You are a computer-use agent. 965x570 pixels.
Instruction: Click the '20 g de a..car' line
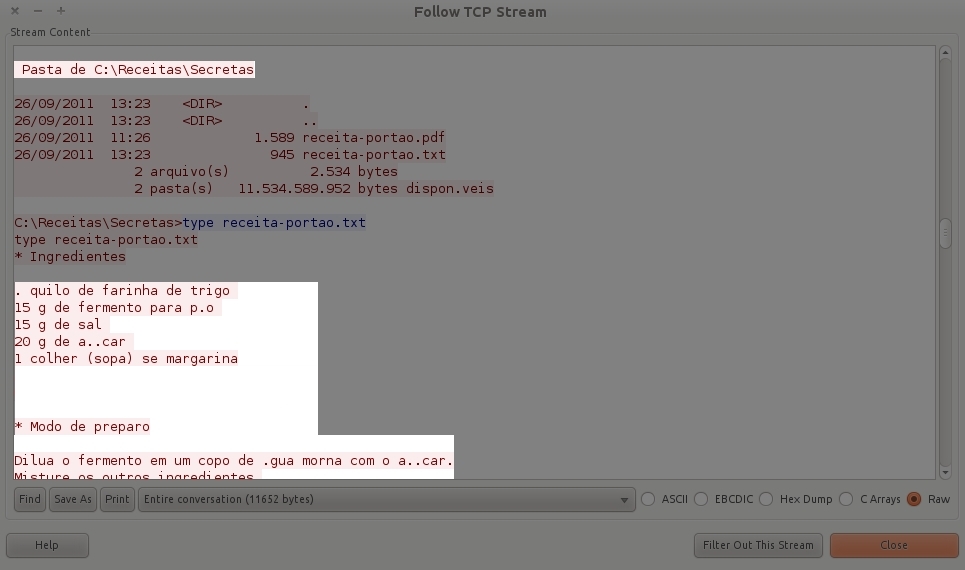coord(70,342)
